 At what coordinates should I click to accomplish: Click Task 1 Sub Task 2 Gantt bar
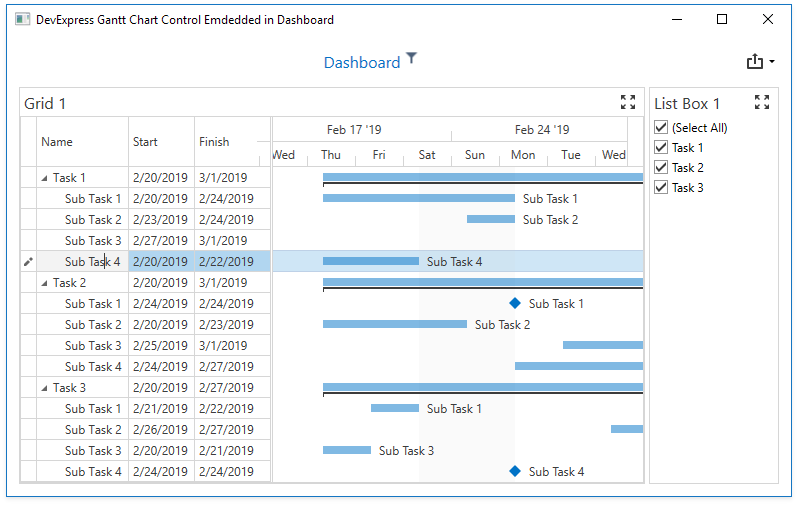pyautogui.click(x=491, y=219)
